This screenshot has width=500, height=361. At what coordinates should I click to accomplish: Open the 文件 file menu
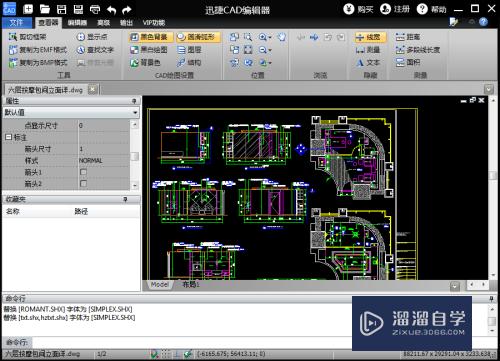pos(17,23)
